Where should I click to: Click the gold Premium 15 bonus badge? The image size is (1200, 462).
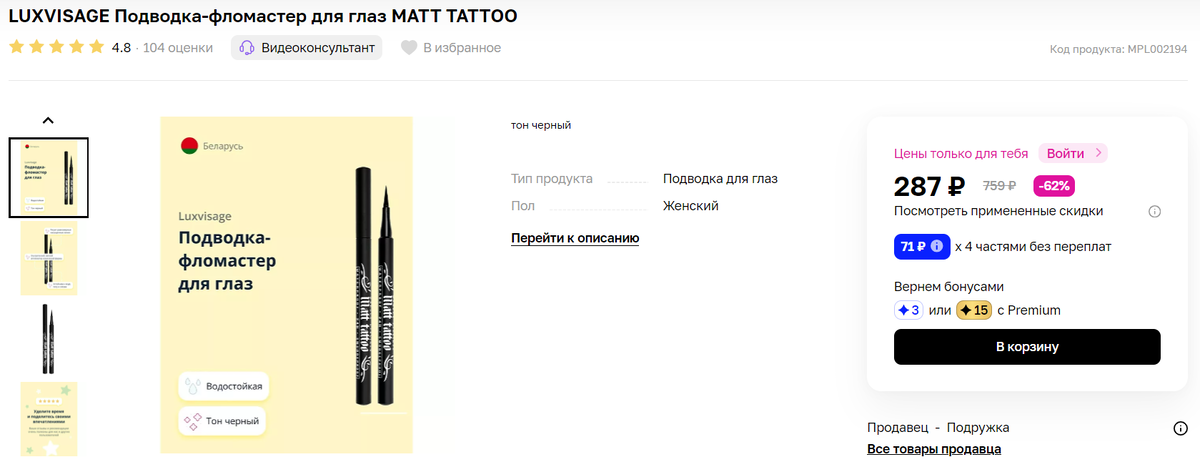(974, 310)
